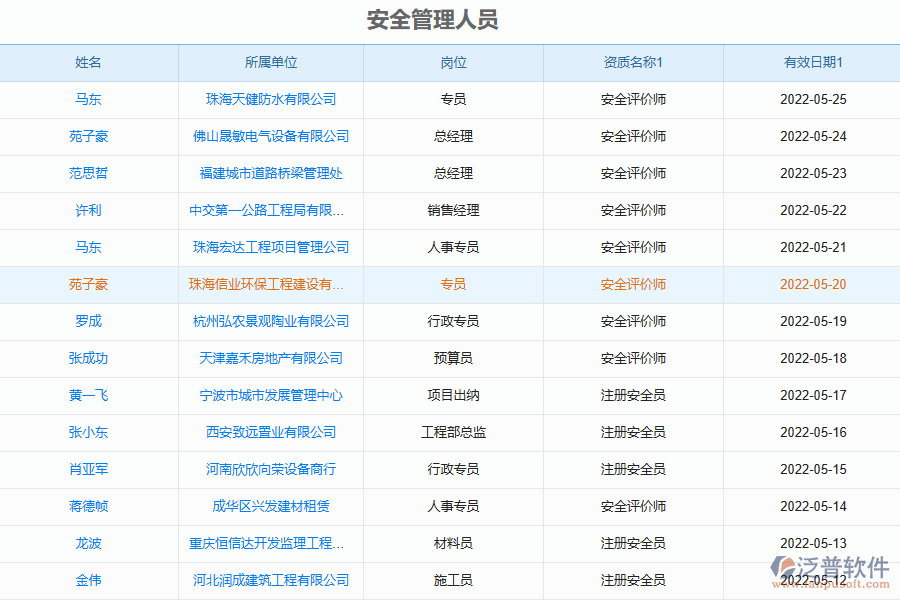Screen dimensions: 900x600
Task: Select the date 2022-05-16
Action: (x=813, y=432)
